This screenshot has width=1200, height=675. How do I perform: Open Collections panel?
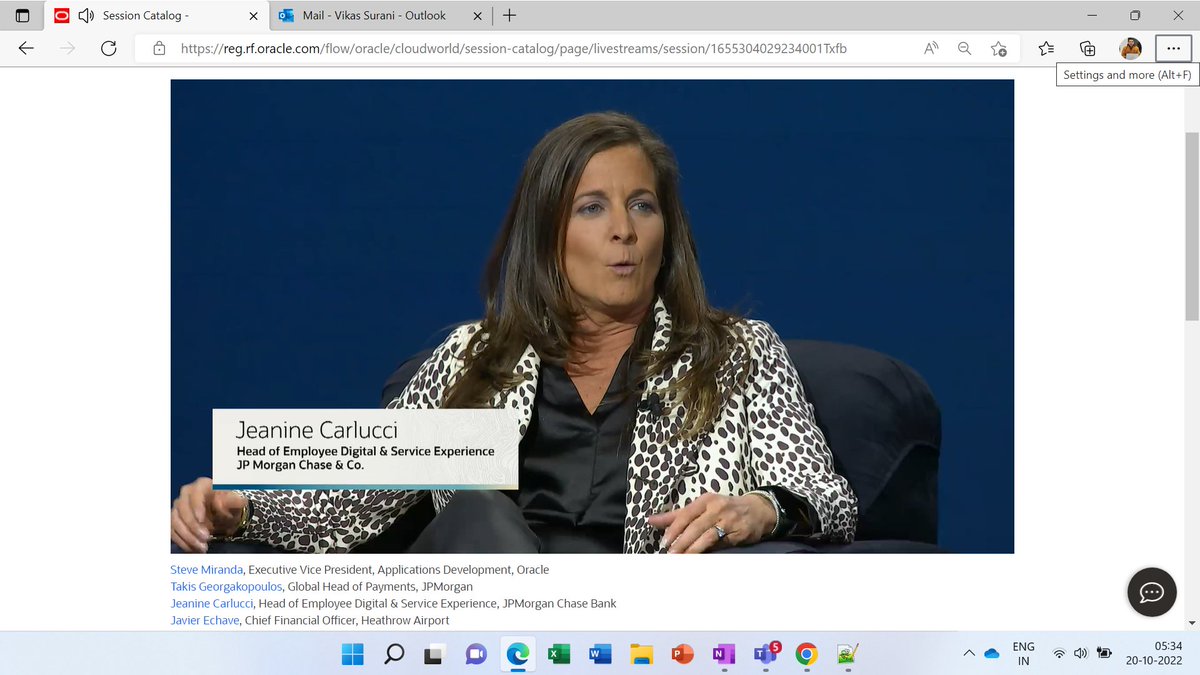pyautogui.click(x=1088, y=48)
